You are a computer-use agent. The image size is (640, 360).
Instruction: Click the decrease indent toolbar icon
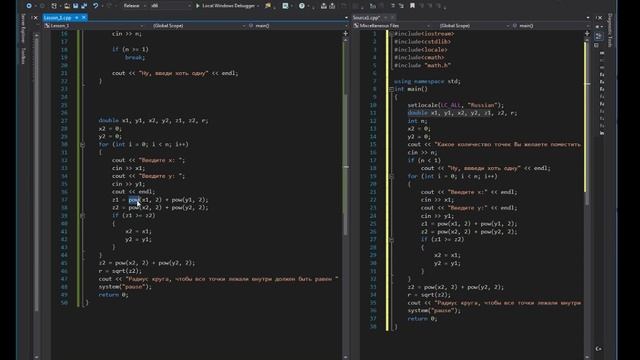[x=393, y=6]
